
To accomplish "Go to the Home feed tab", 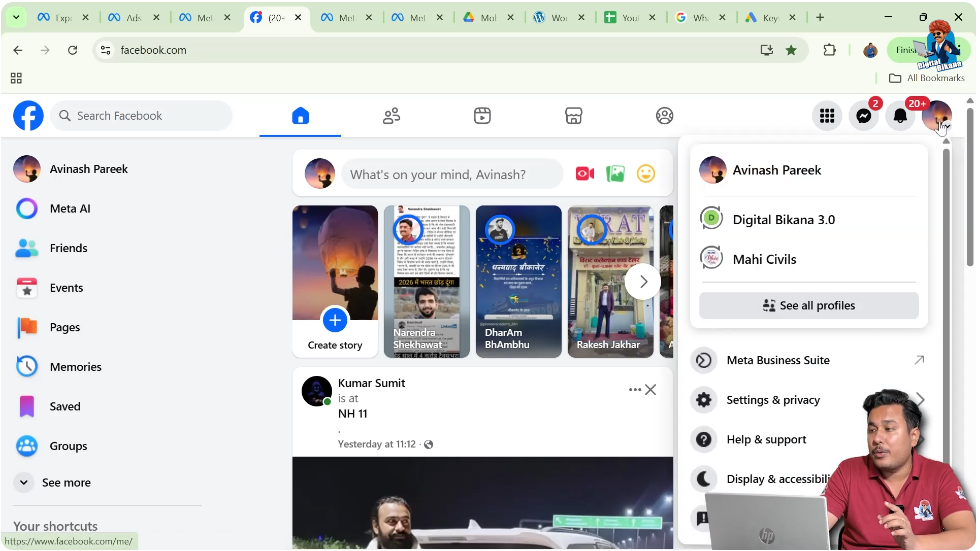I will coord(301,116).
